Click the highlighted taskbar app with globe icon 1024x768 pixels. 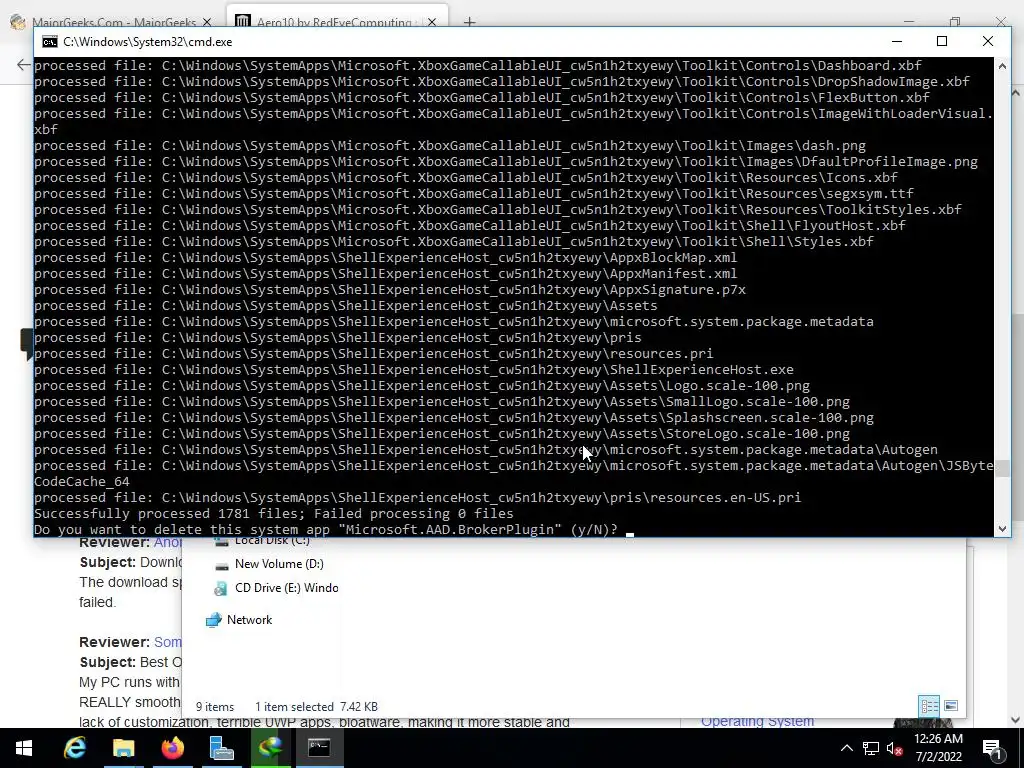click(270, 748)
